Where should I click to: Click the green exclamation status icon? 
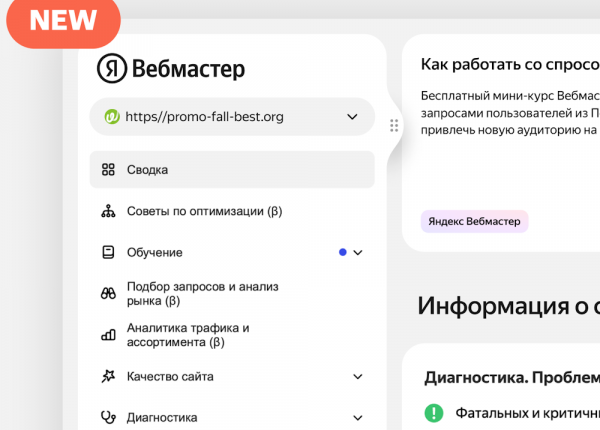(433, 412)
